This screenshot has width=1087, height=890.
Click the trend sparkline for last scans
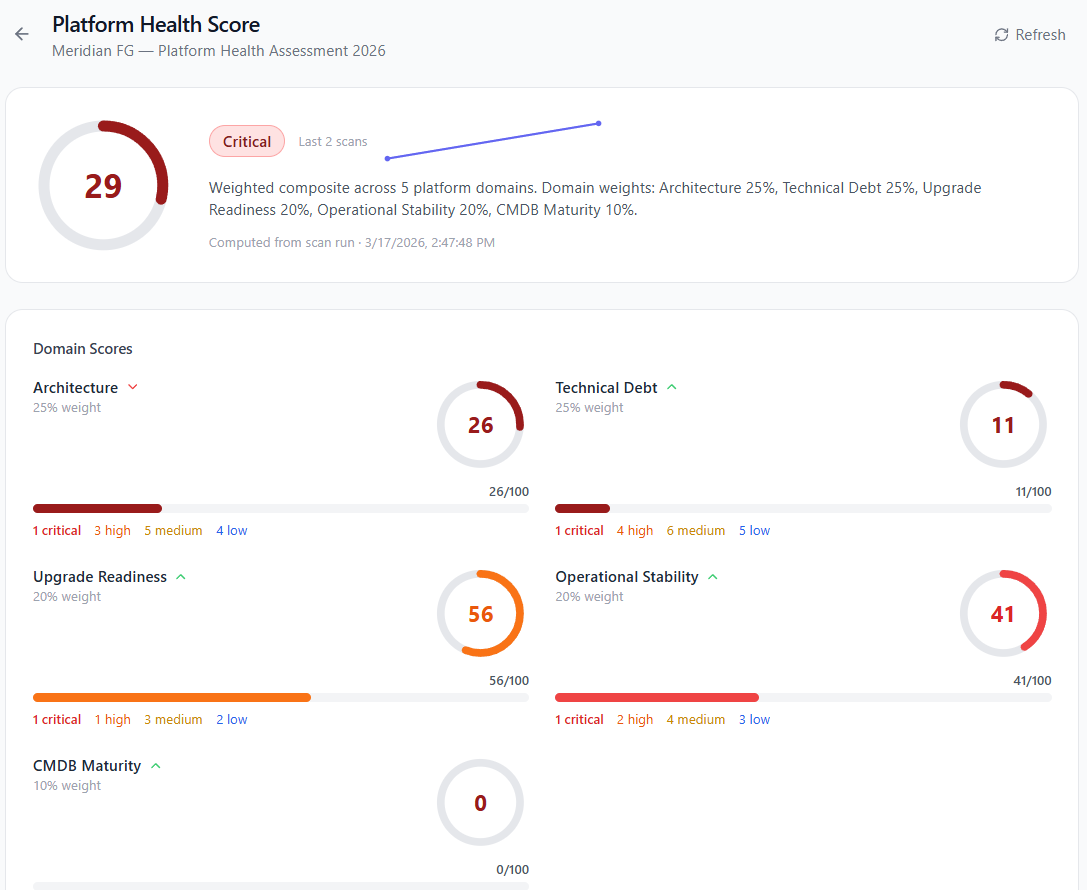492,141
